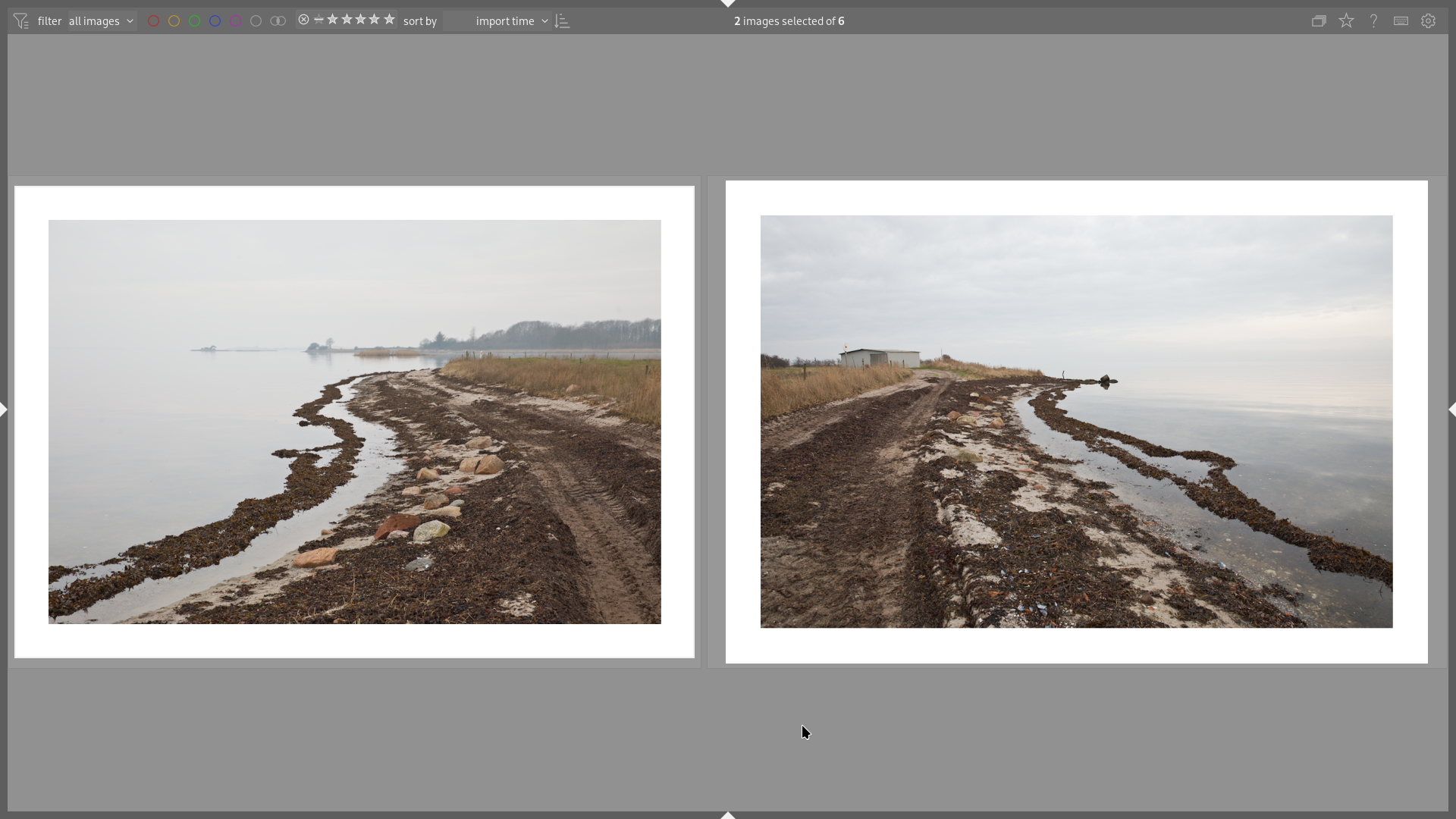Toggle grouped images expand/collapse icon
The image size is (1456, 819).
coord(1319,21)
